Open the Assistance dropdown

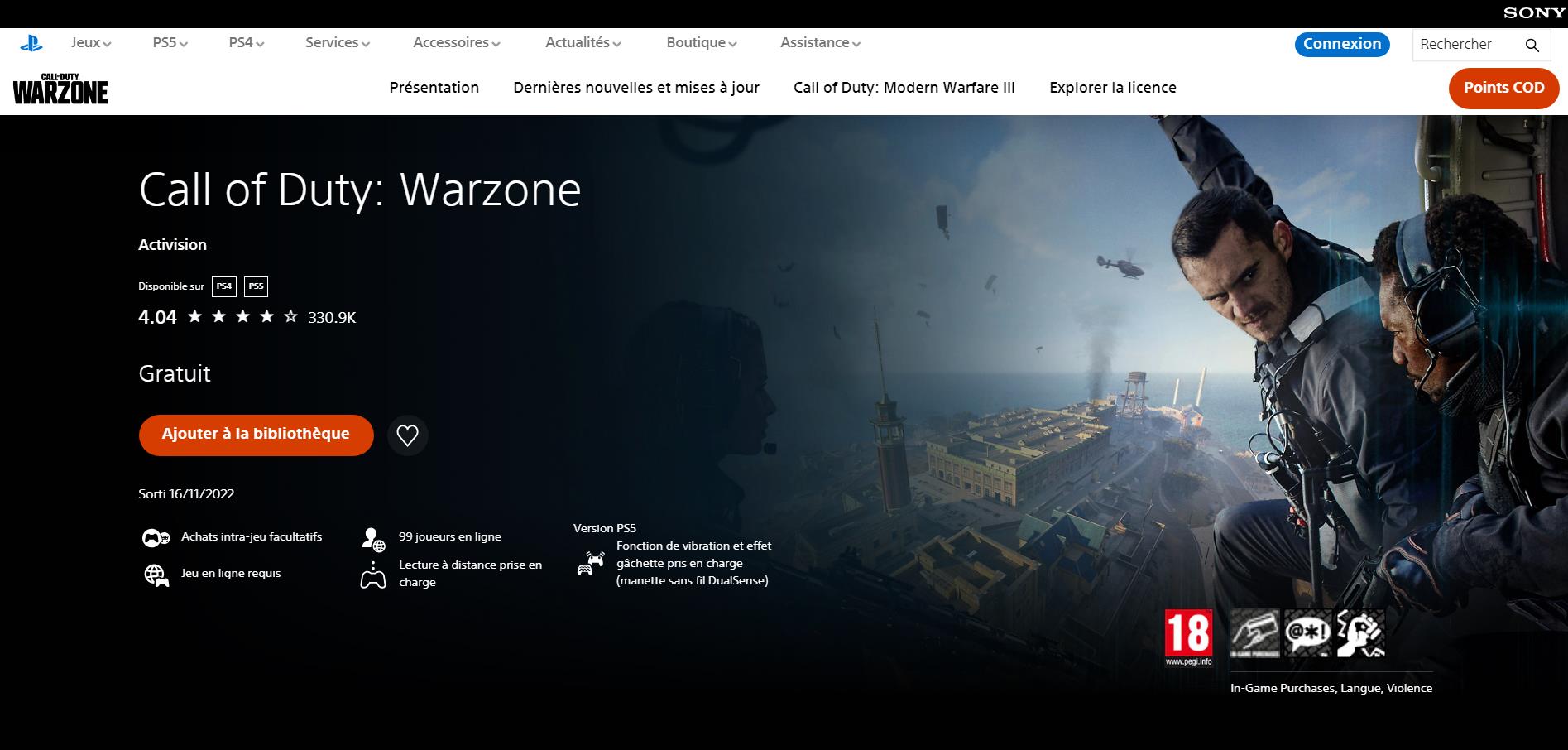[818, 42]
